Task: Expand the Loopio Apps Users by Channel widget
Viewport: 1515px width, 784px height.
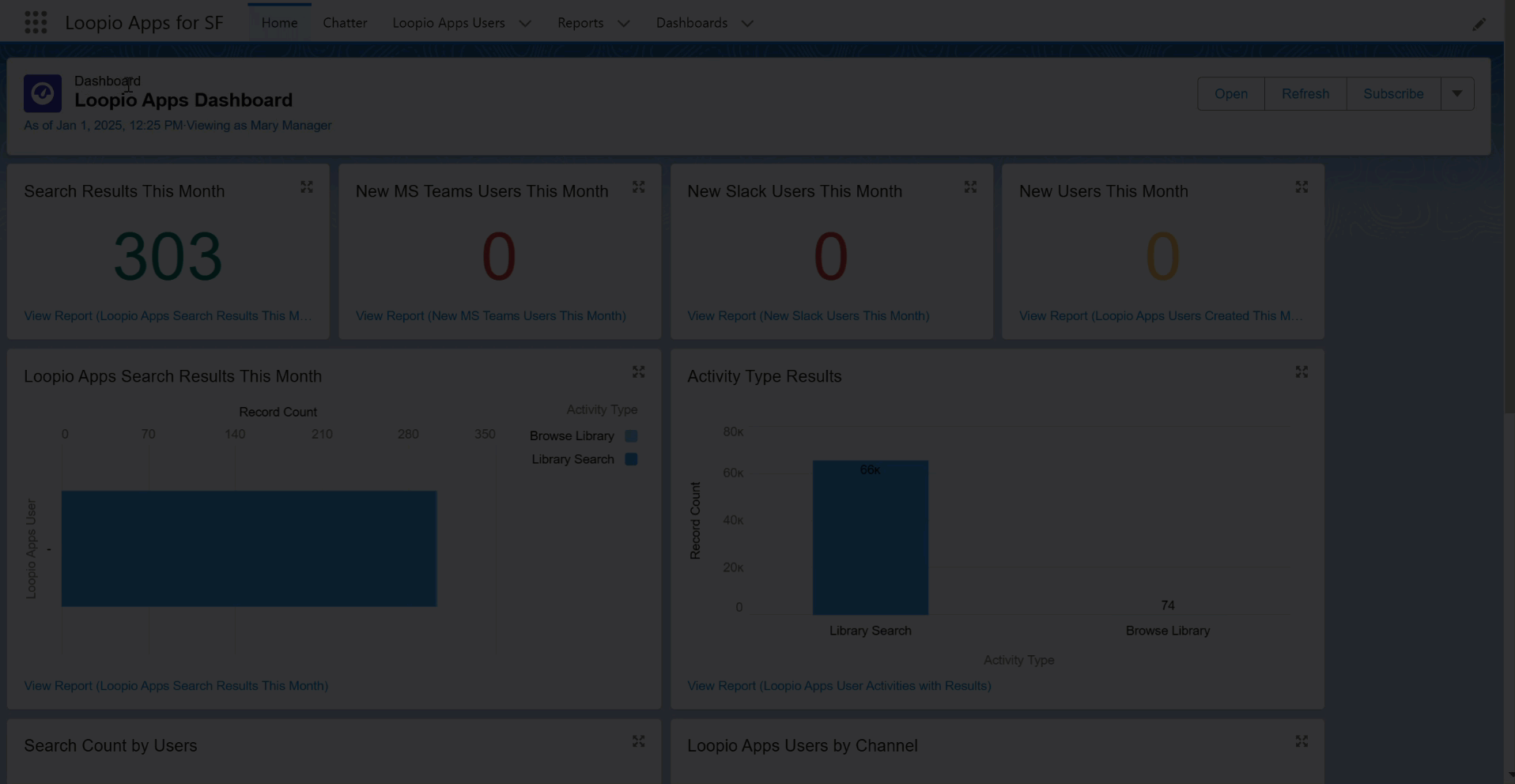Action: coord(1302,741)
